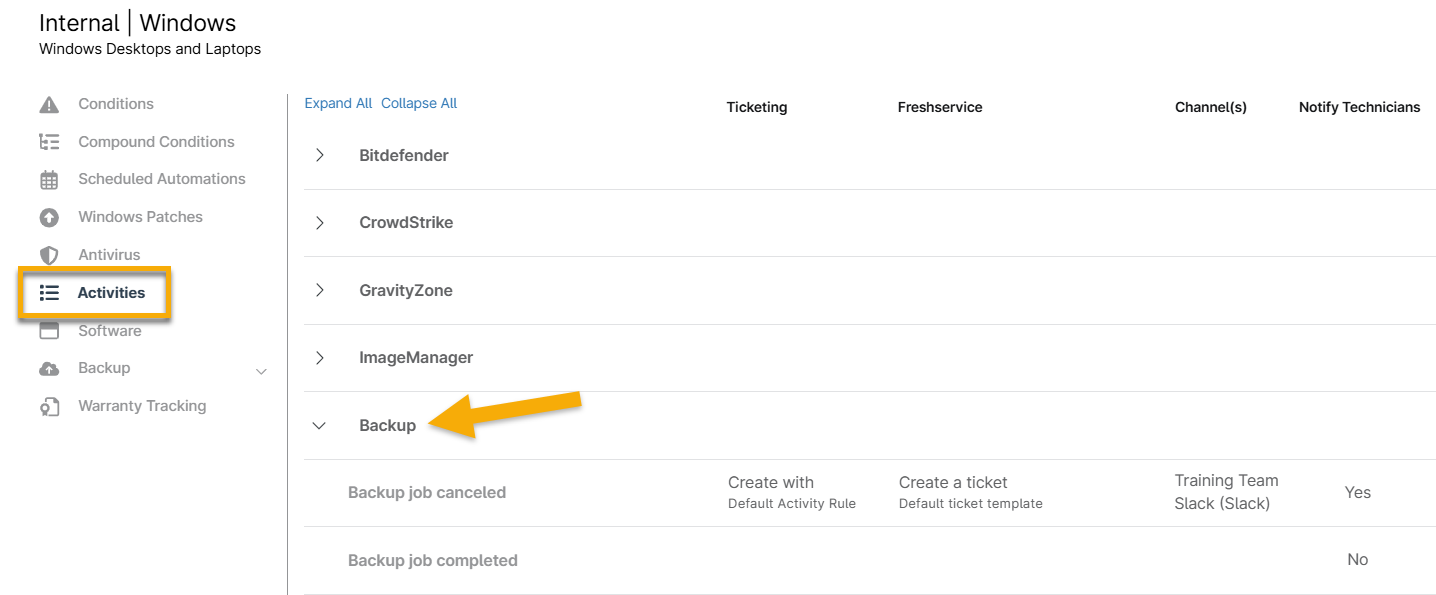Expand the ImageManager activity group

coord(320,358)
